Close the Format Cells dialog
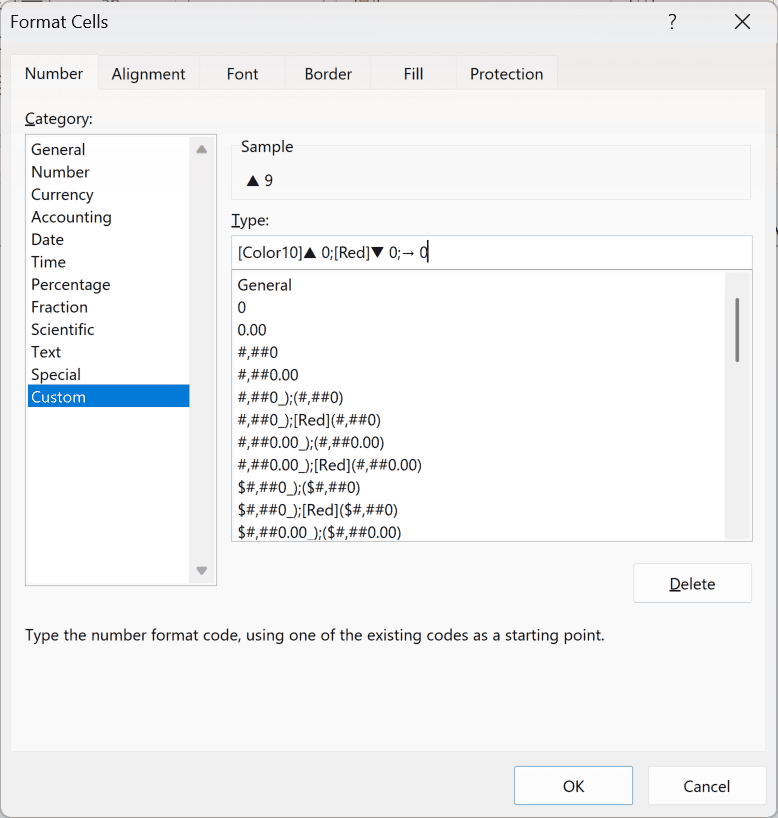 pyautogui.click(x=742, y=22)
